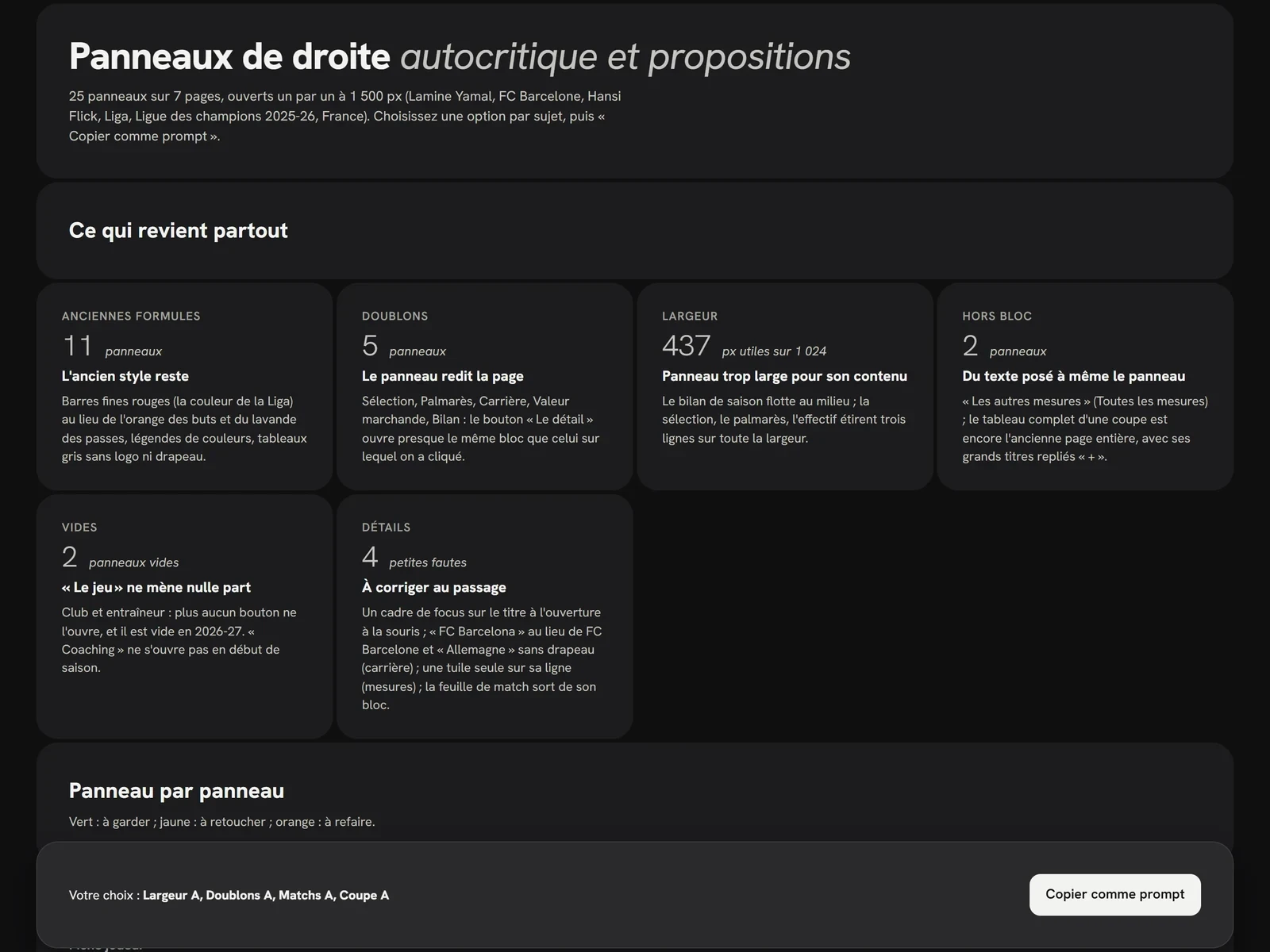
Task: Click "Du texte posé à même le panneau"
Action: point(1074,376)
